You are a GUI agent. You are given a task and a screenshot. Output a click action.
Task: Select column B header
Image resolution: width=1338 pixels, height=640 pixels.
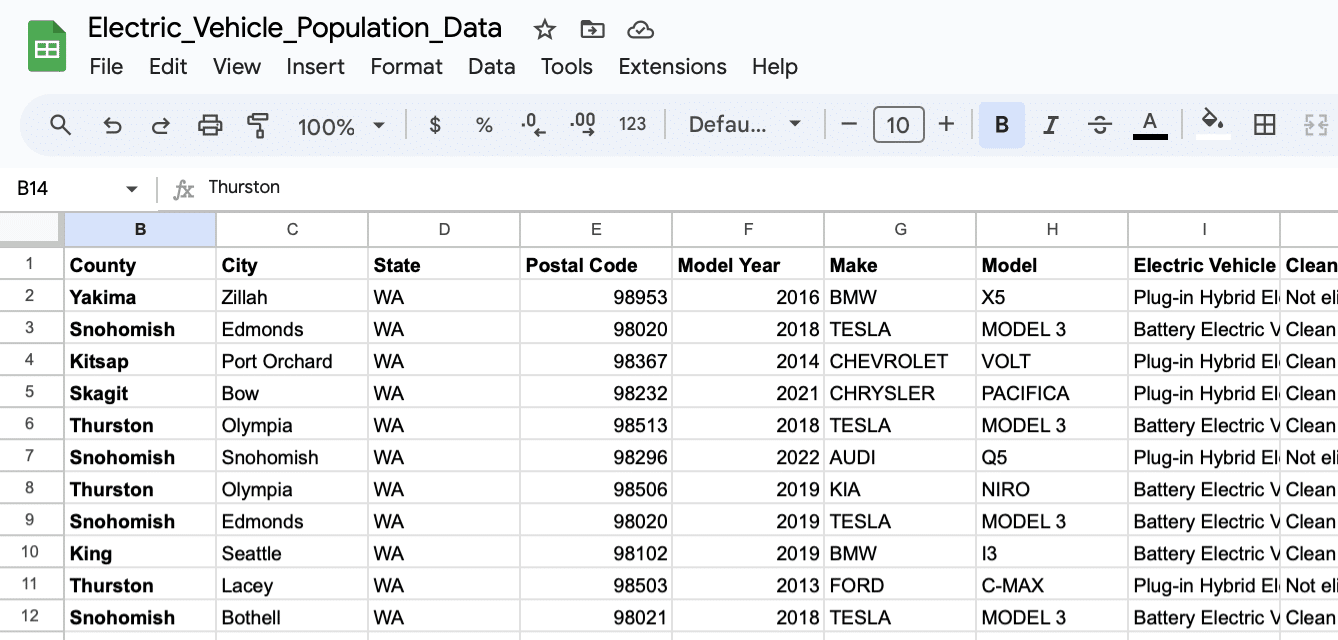click(140, 230)
